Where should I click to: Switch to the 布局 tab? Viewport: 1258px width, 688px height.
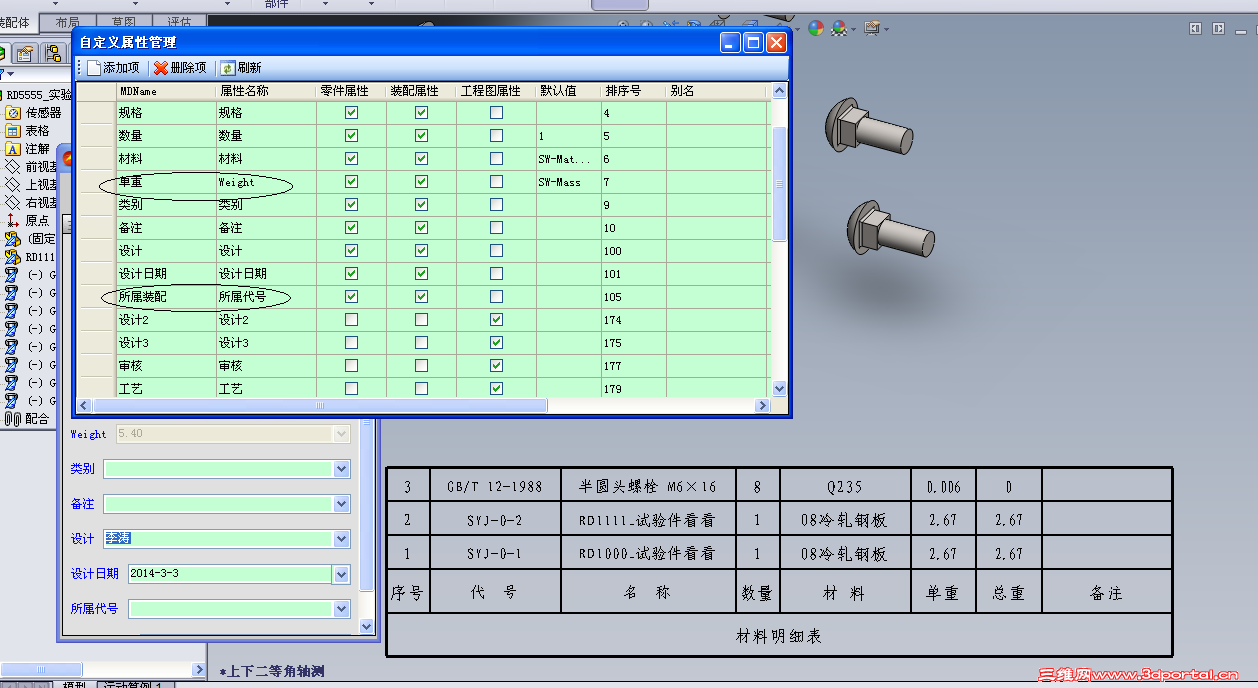[68, 23]
